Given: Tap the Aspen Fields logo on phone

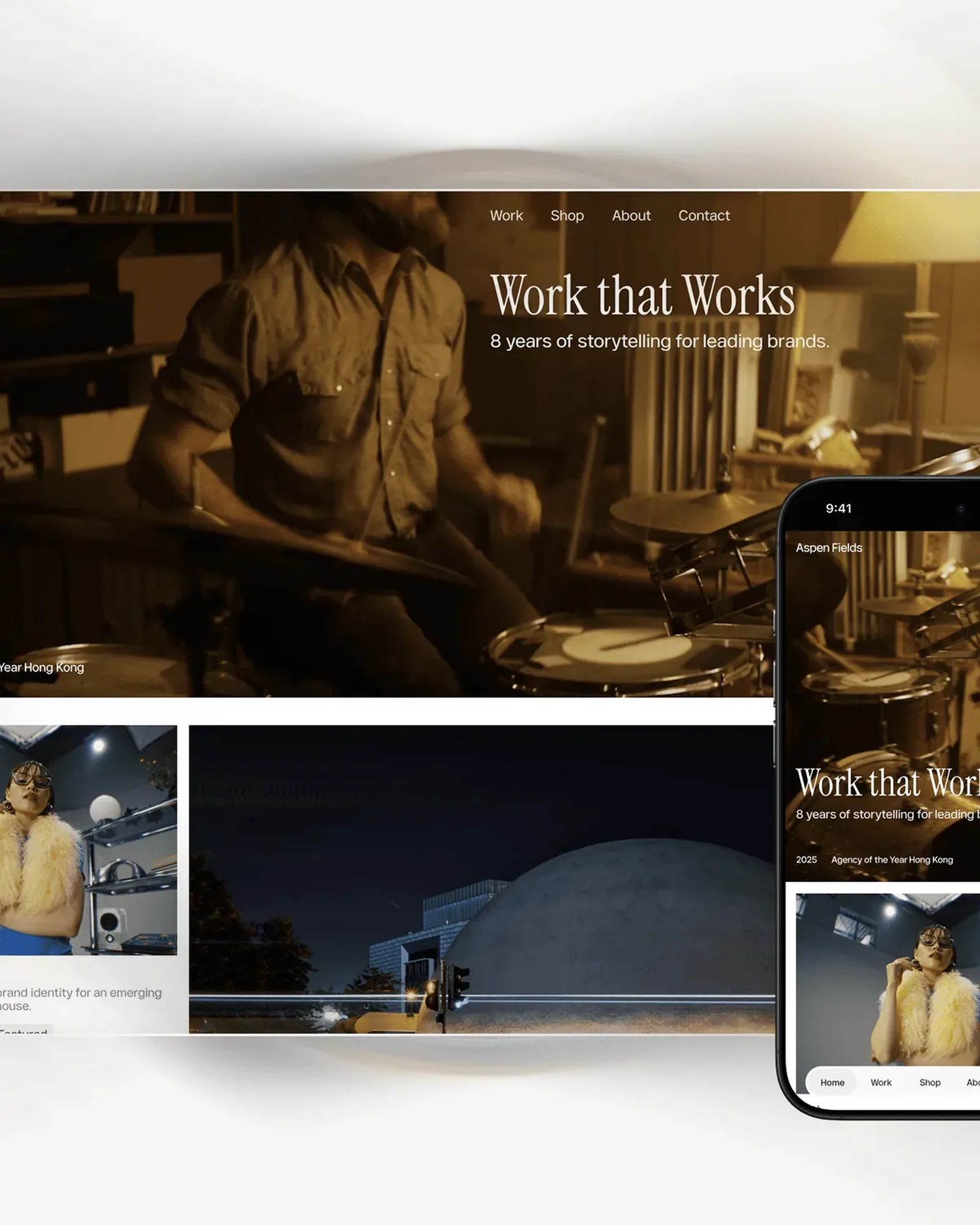Looking at the screenshot, I should click(x=829, y=548).
